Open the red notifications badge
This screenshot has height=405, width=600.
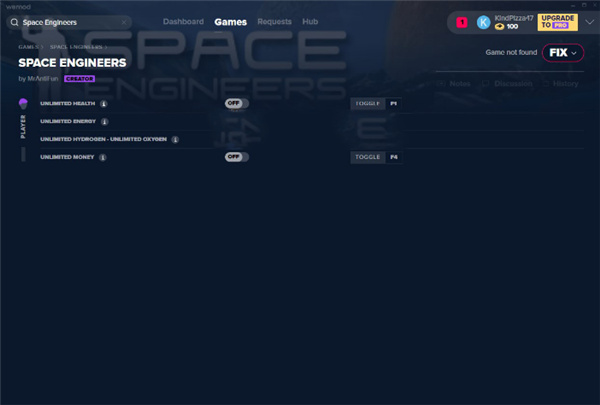[462, 22]
